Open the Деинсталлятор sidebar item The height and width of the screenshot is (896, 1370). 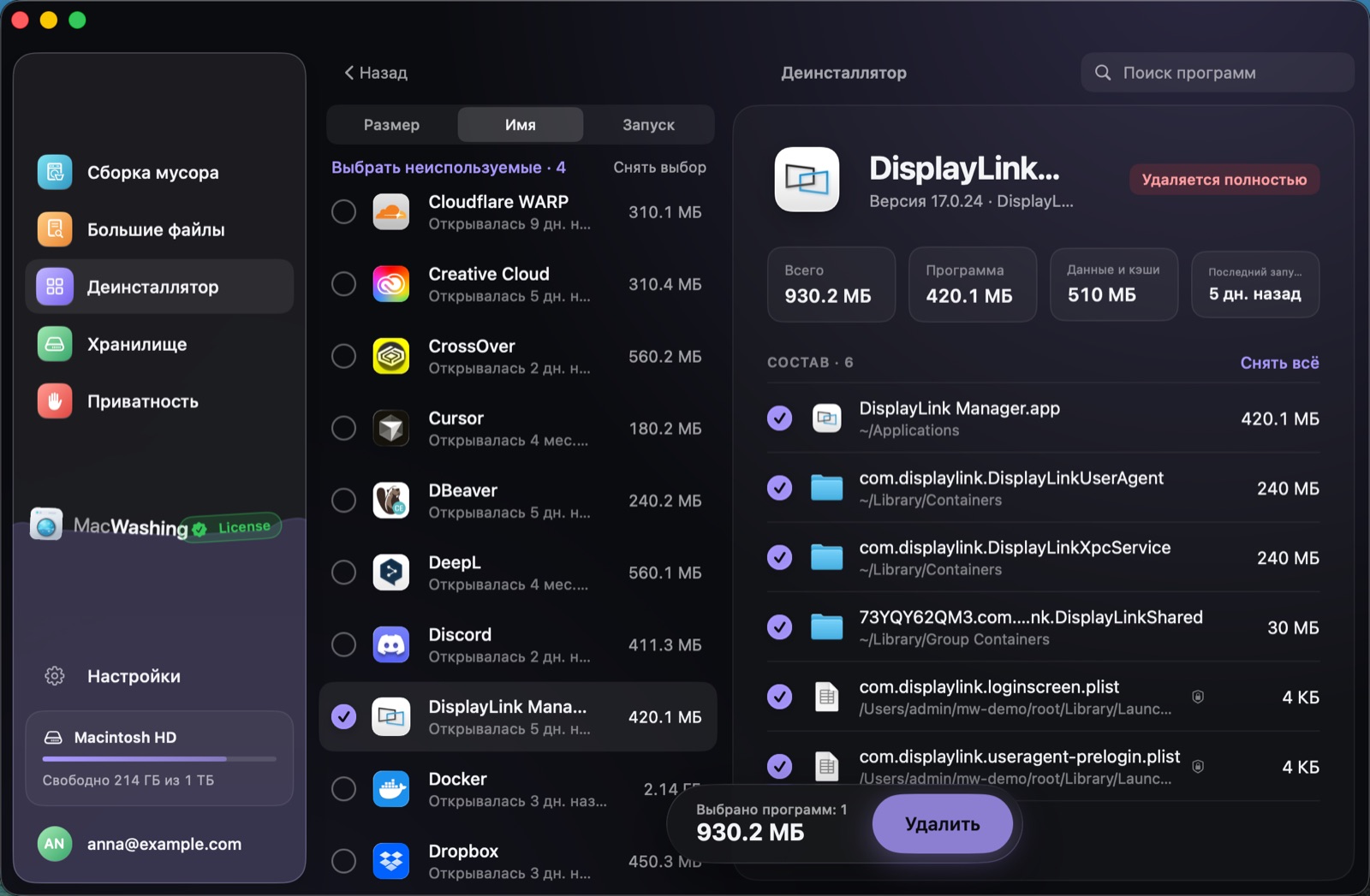[159, 287]
